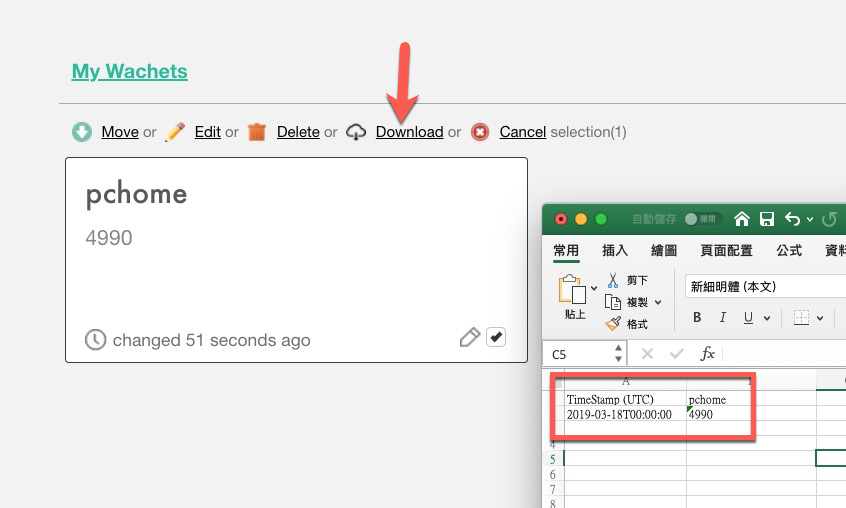Open the font name box 新細明體 (本文)

(x=766, y=286)
